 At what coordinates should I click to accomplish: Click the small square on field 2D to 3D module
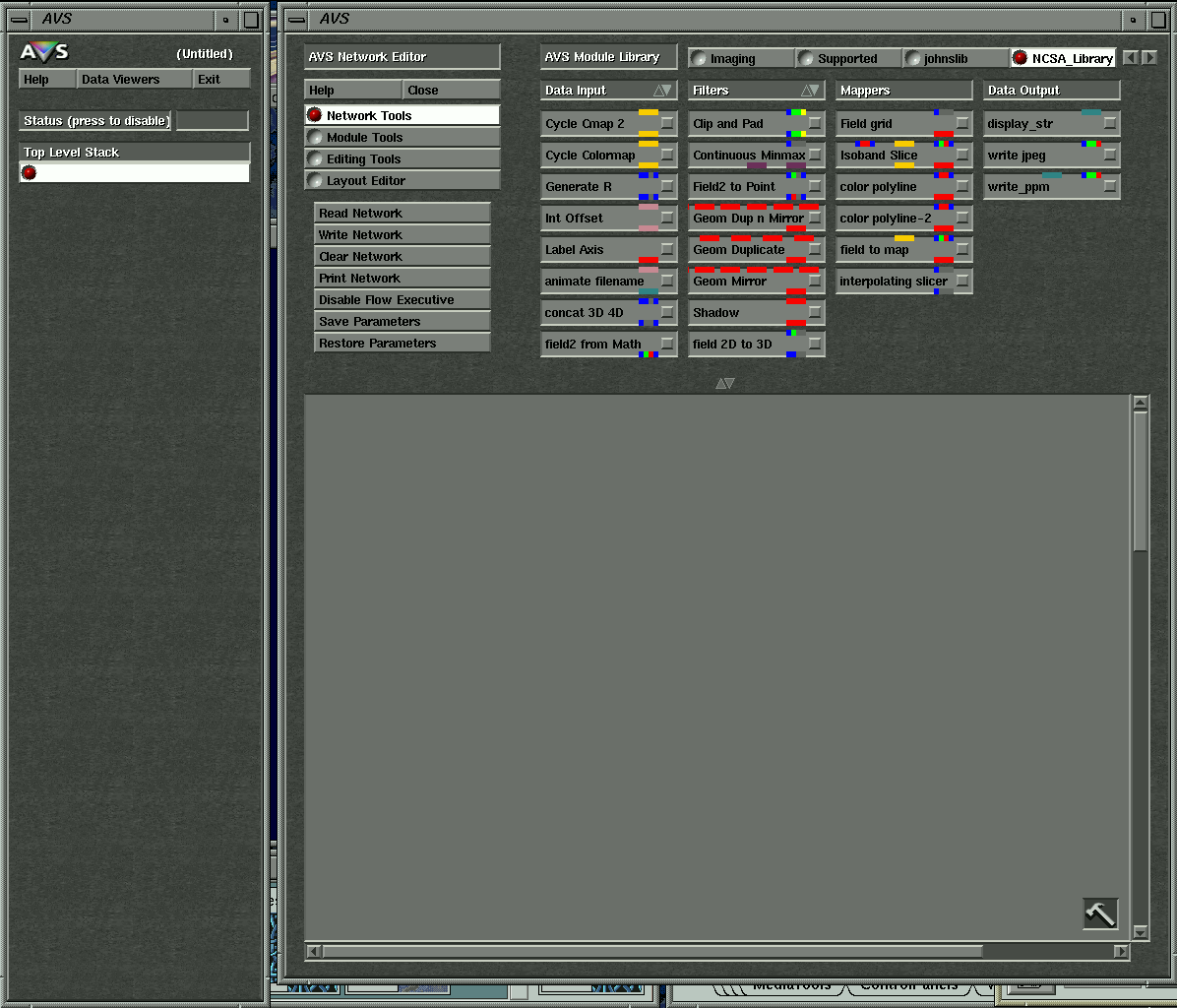tap(815, 344)
